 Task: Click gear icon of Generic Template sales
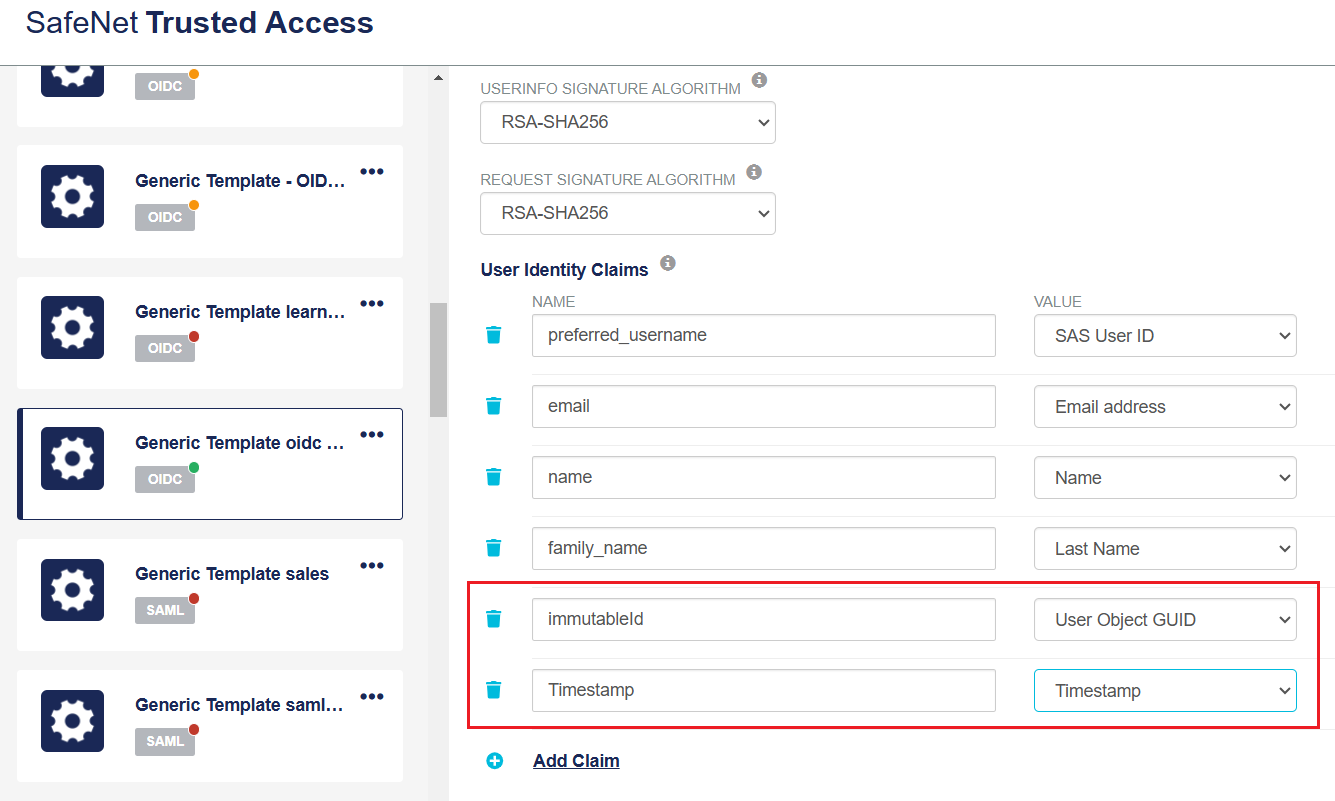coord(72,590)
